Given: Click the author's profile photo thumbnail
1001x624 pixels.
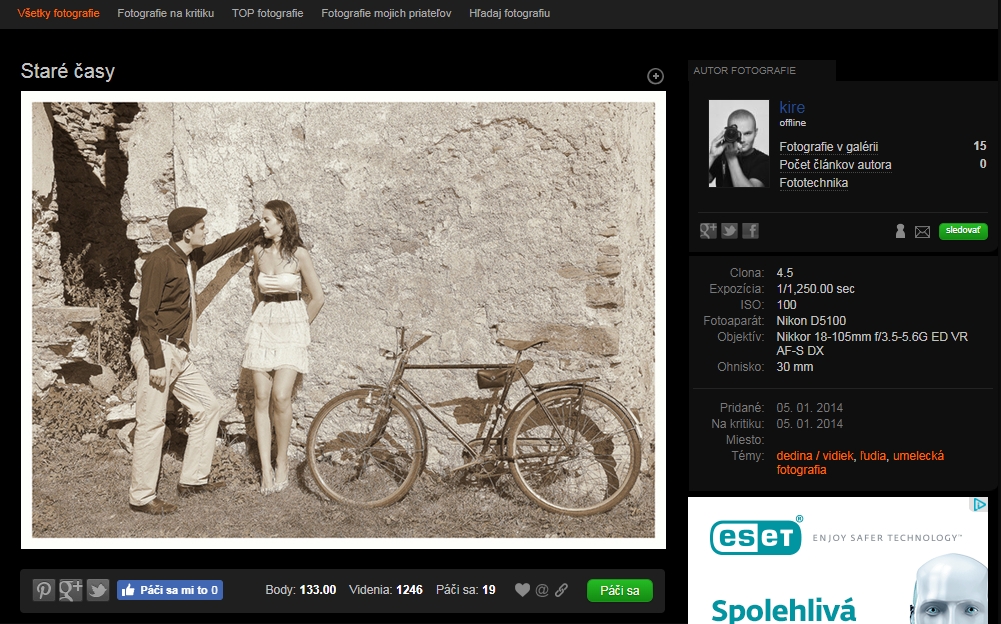Looking at the screenshot, I should (739, 144).
